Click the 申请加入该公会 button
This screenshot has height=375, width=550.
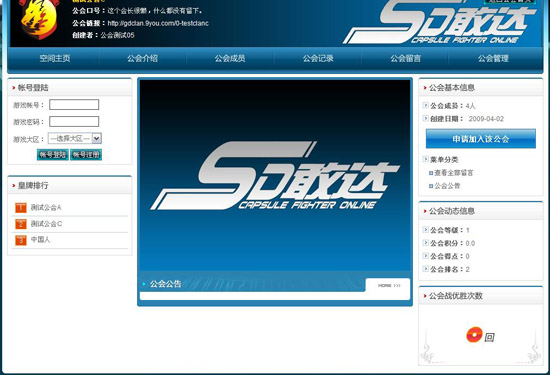pyautogui.click(x=481, y=139)
